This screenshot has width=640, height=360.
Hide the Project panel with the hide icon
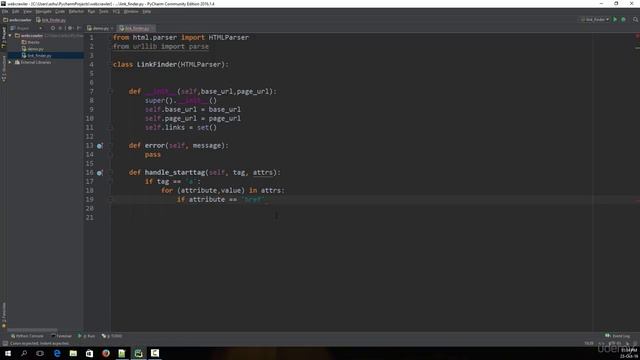coord(79,28)
